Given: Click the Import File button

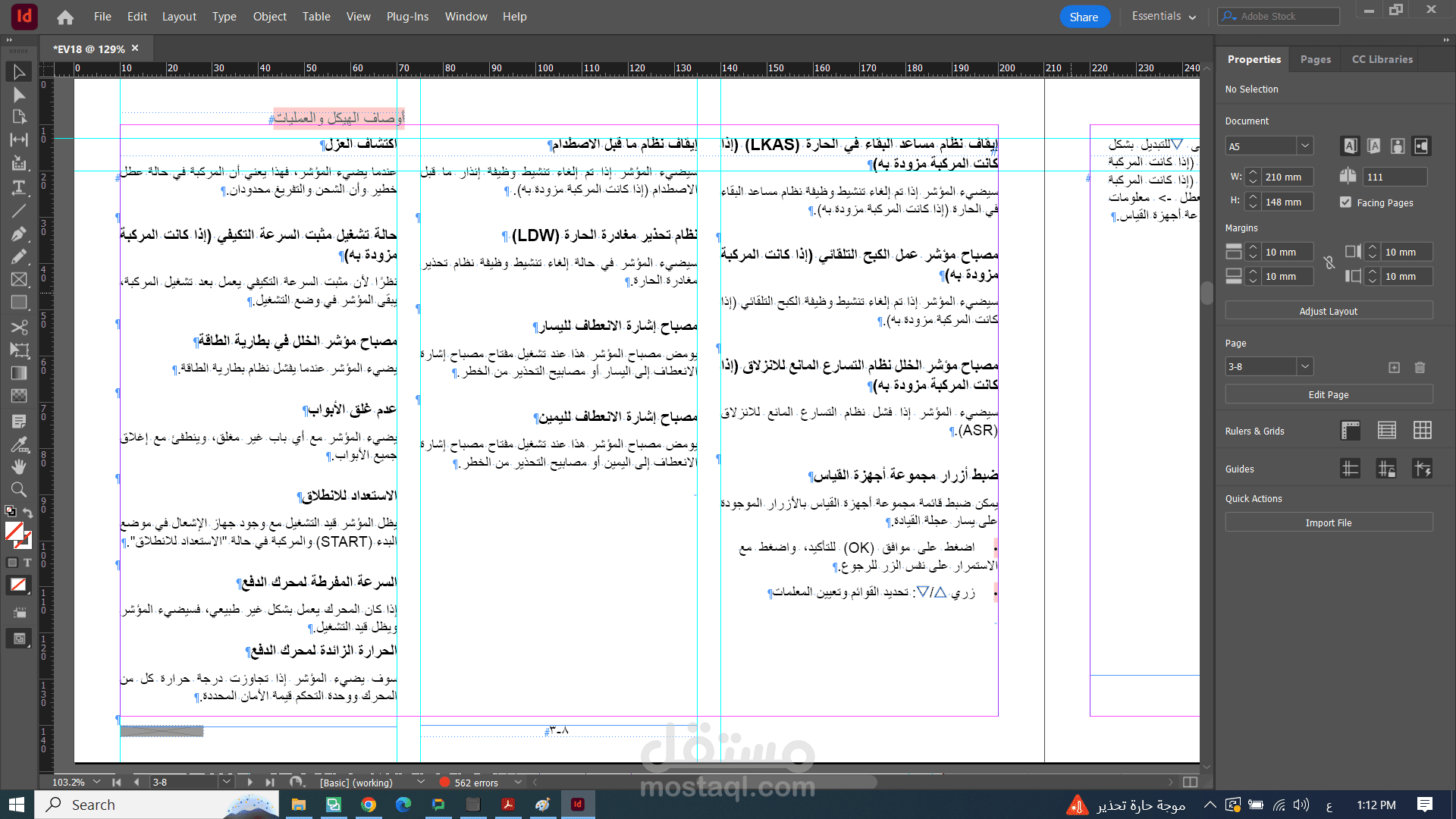Looking at the screenshot, I should pos(1328,522).
